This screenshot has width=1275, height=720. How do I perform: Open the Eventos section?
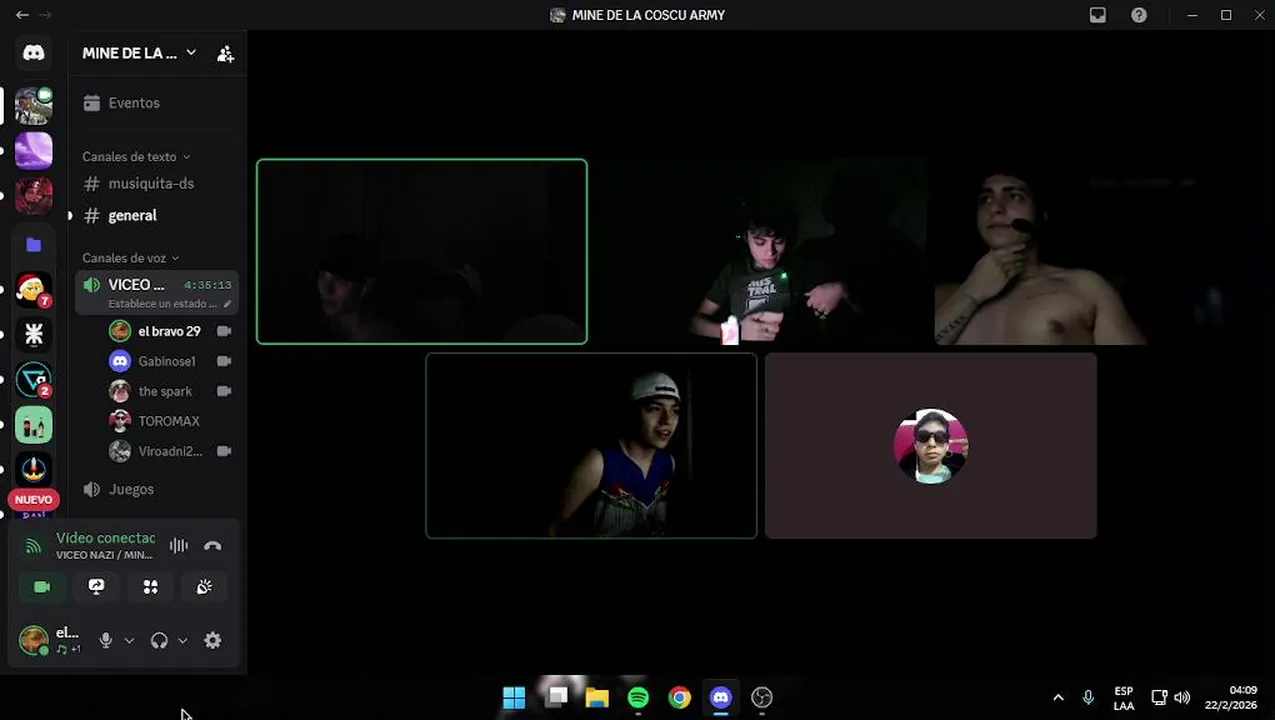tap(156, 103)
